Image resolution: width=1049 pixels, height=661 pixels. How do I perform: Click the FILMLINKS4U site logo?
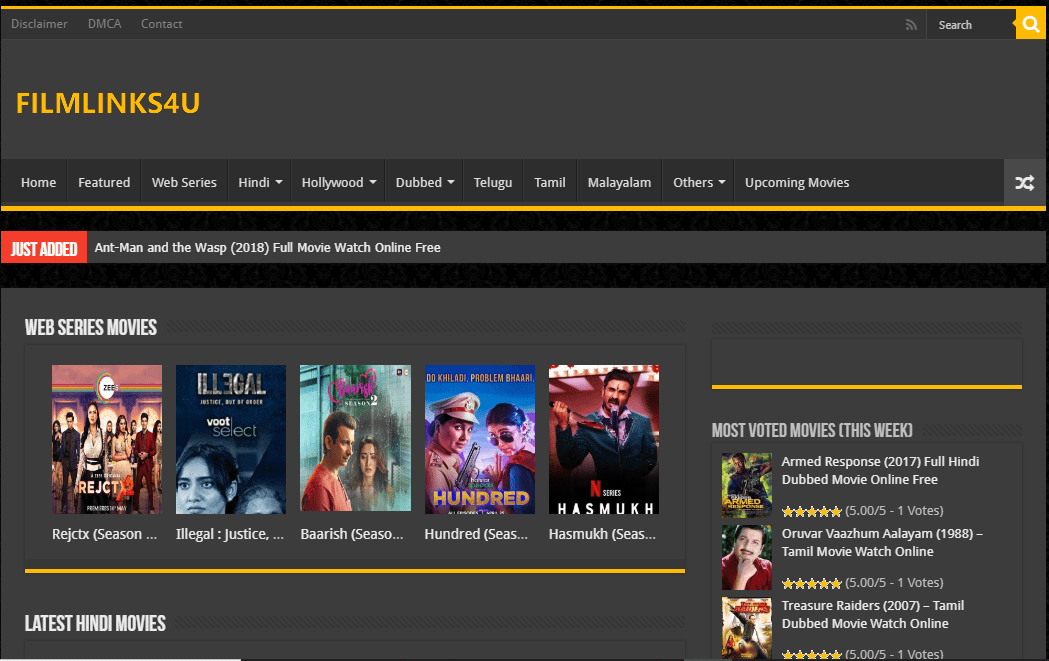click(x=108, y=103)
